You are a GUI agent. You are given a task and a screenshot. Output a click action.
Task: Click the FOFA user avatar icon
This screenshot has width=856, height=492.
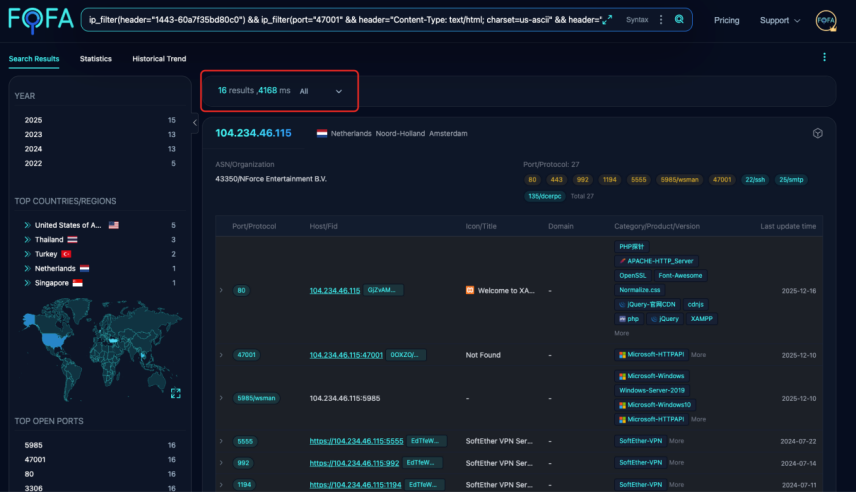[x=826, y=20]
